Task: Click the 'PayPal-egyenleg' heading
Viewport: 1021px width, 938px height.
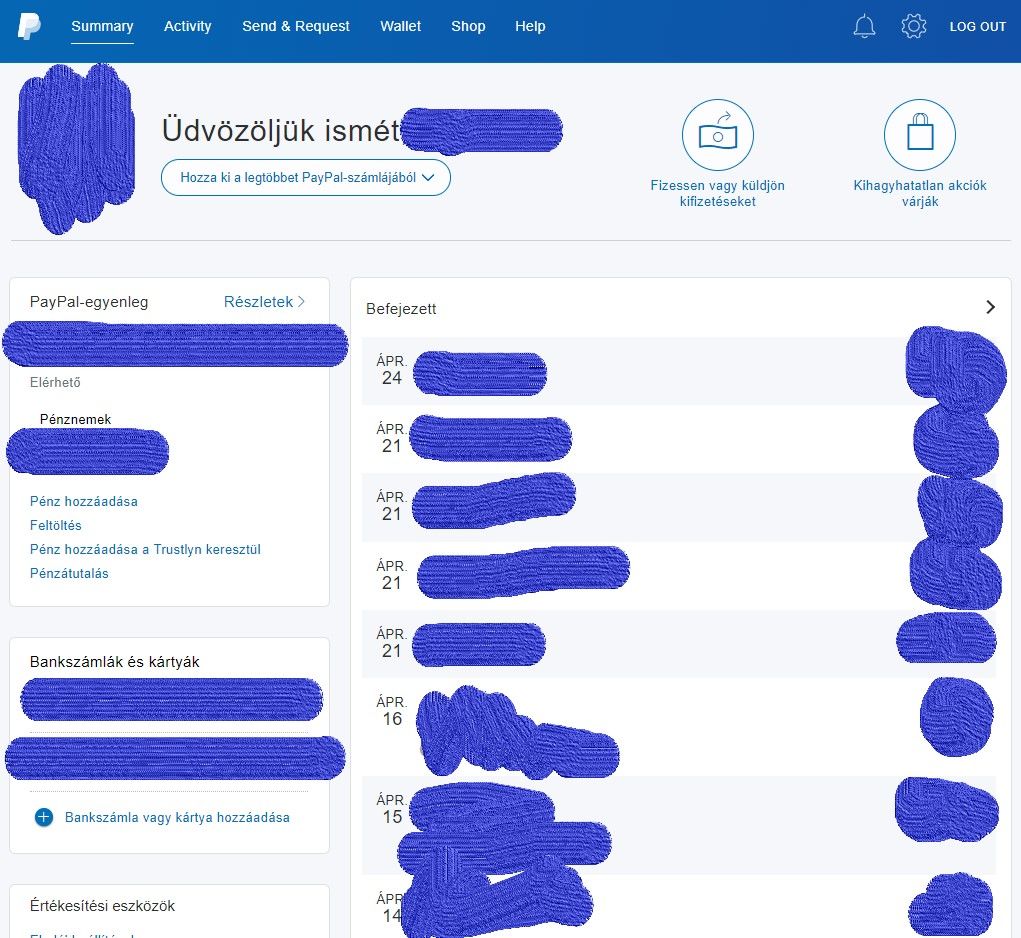Action: (89, 302)
